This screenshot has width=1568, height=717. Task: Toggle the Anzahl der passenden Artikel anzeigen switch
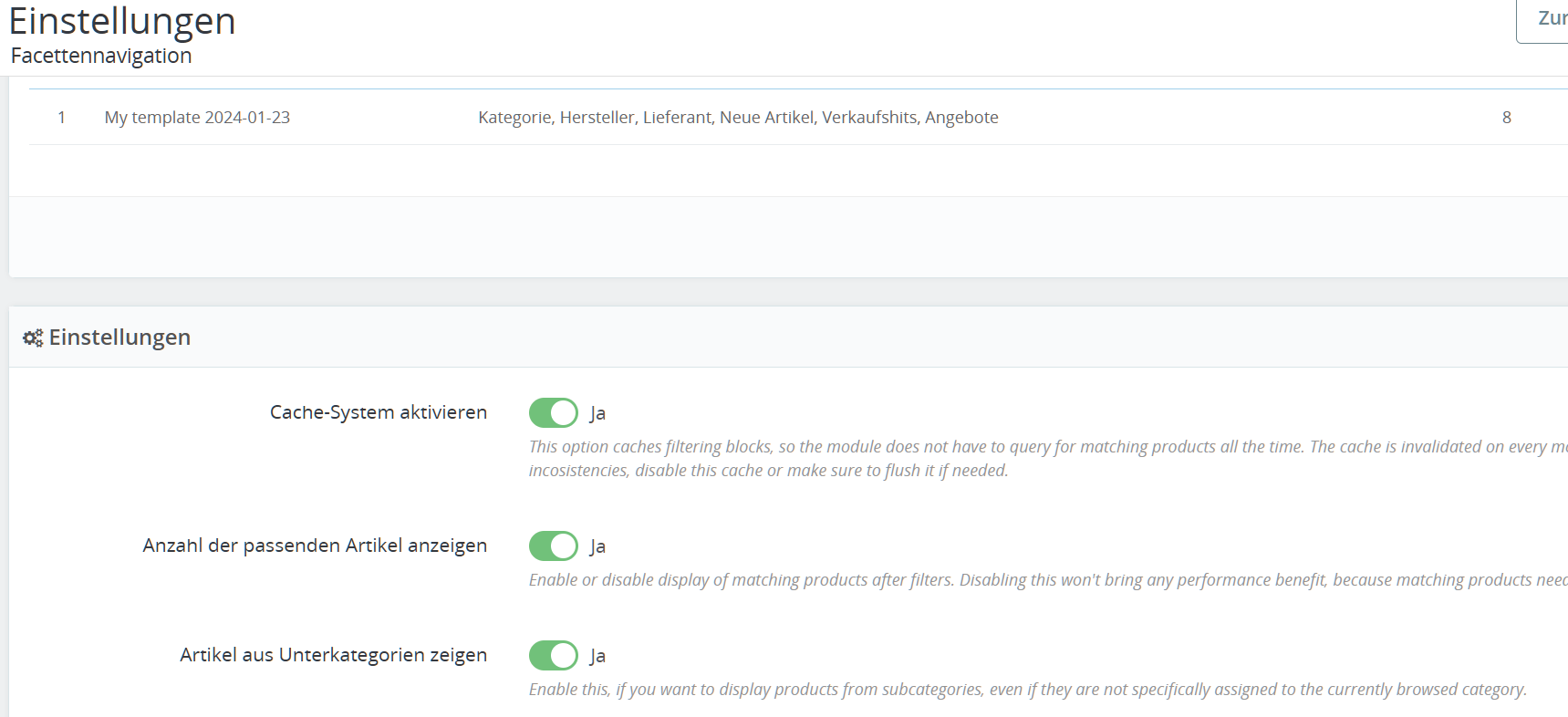pyautogui.click(x=554, y=546)
